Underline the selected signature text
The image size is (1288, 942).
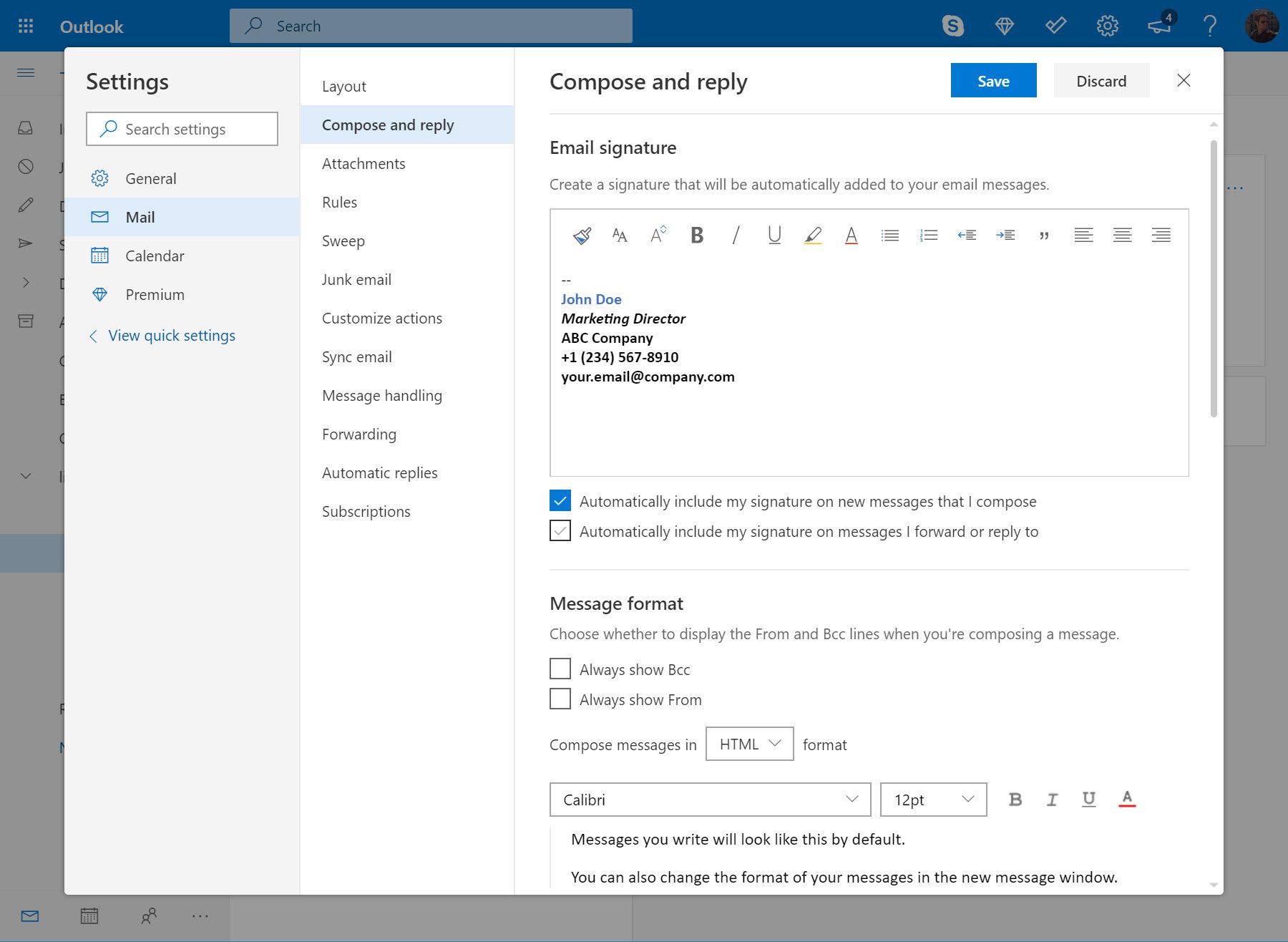(774, 235)
